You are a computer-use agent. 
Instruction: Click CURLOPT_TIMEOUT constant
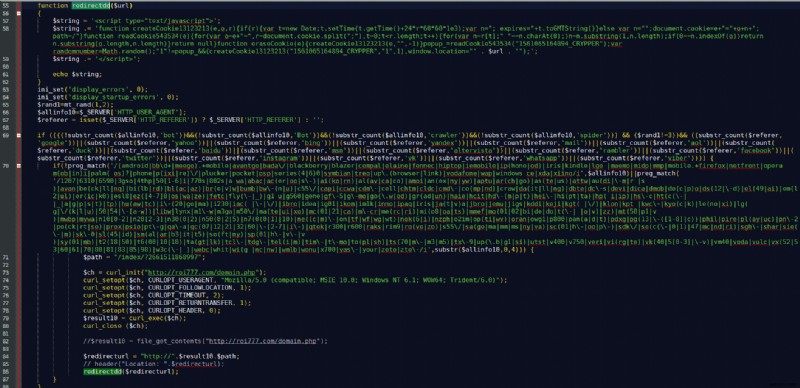coord(177,296)
